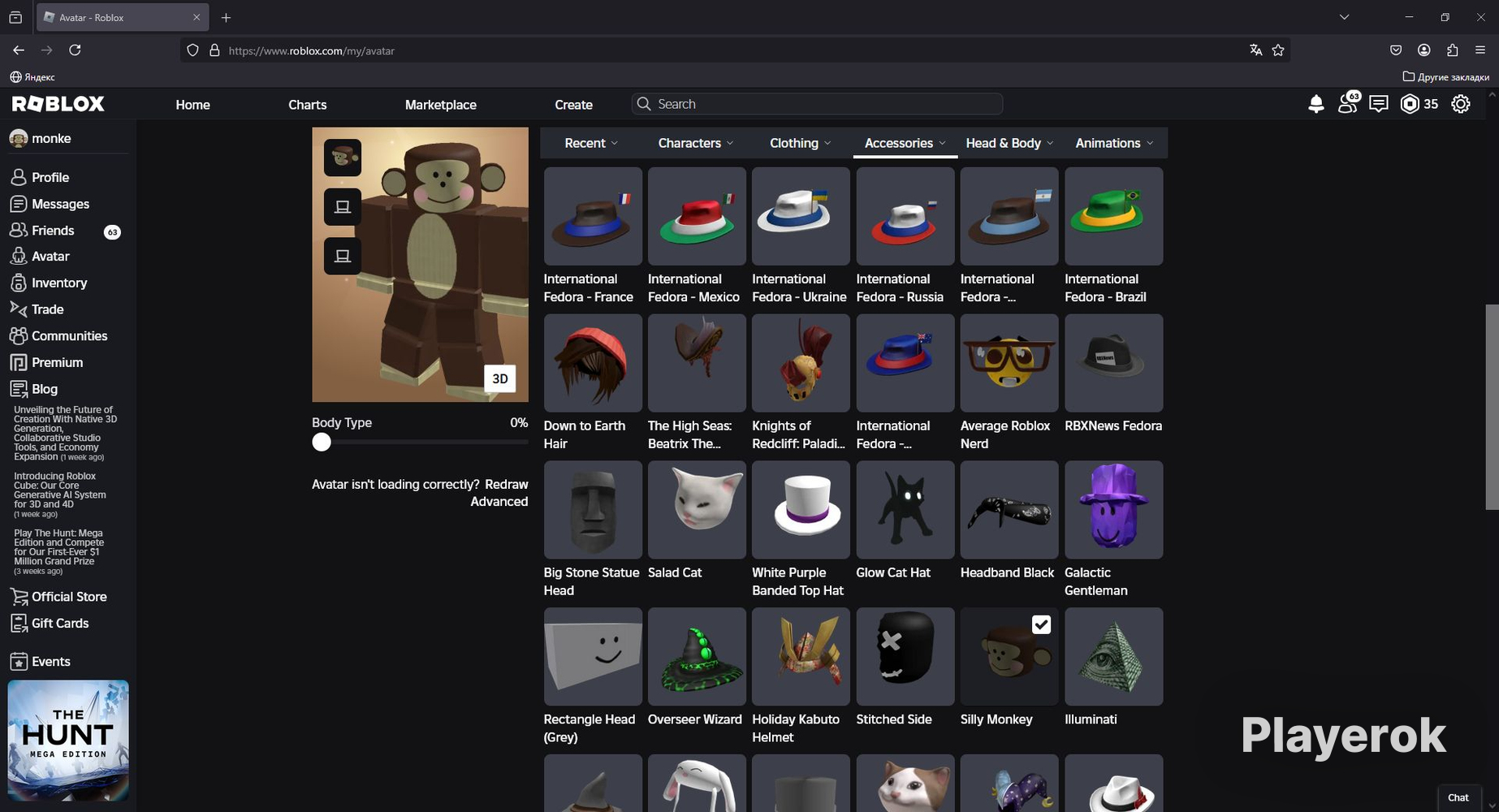Open the Profile sidebar item
The width and height of the screenshot is (1499, 812).
(x=39, y=177)
